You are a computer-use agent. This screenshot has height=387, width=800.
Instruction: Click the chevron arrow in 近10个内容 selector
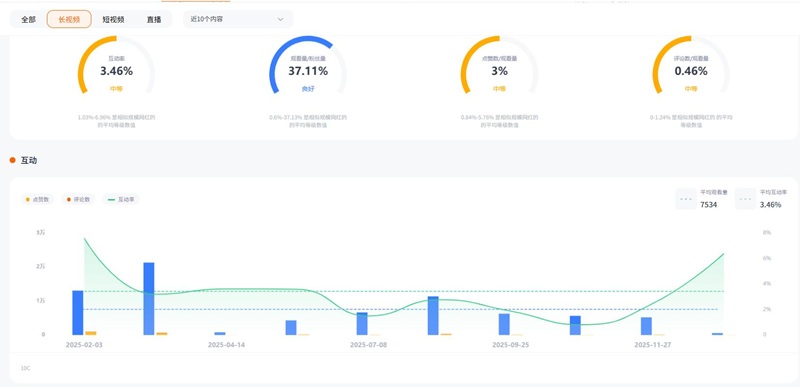[280, 19]
